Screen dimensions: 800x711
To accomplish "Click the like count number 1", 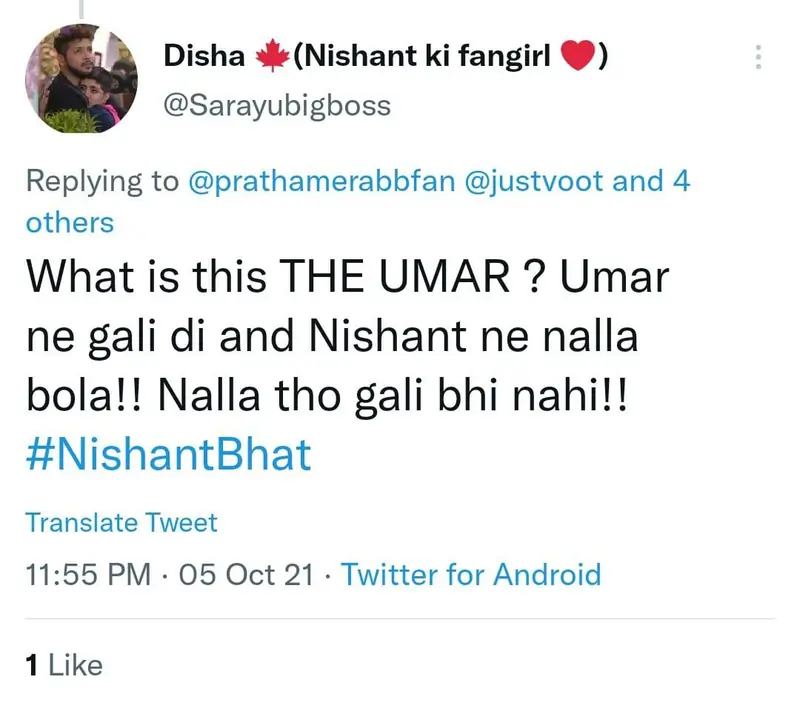I will click(x=32, y=665).
